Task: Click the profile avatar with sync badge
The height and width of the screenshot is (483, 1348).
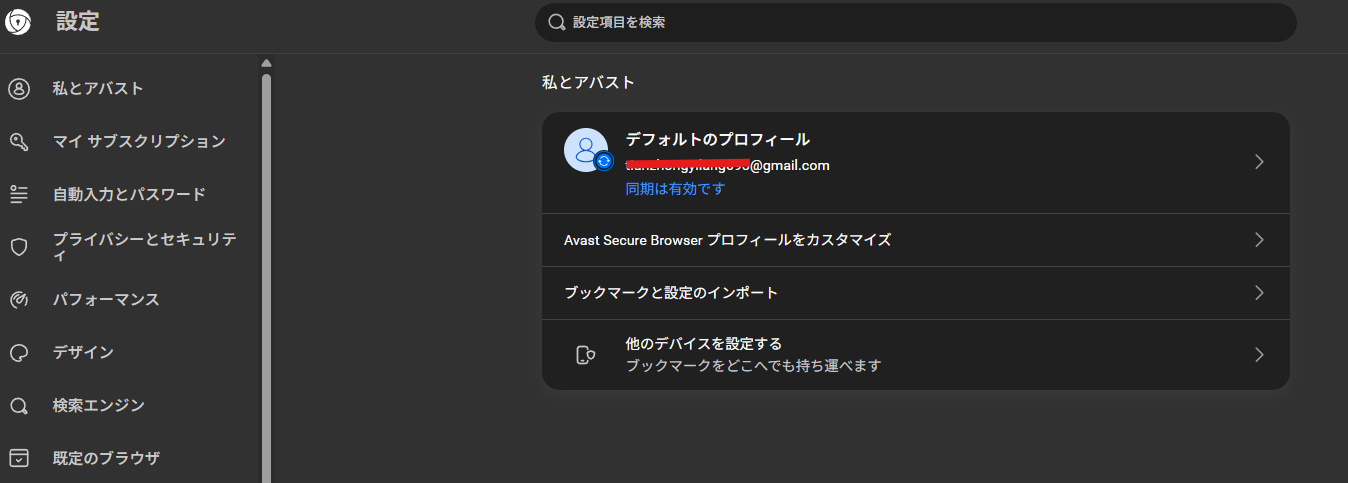Action: pyautogui.click(x=586, y=150)
